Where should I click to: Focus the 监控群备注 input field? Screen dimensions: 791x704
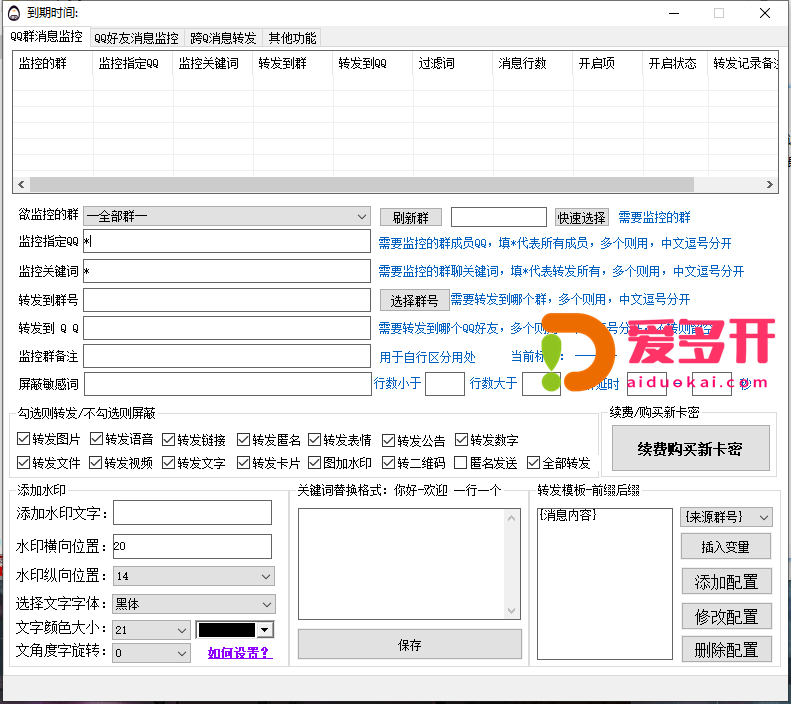[227, 357]
